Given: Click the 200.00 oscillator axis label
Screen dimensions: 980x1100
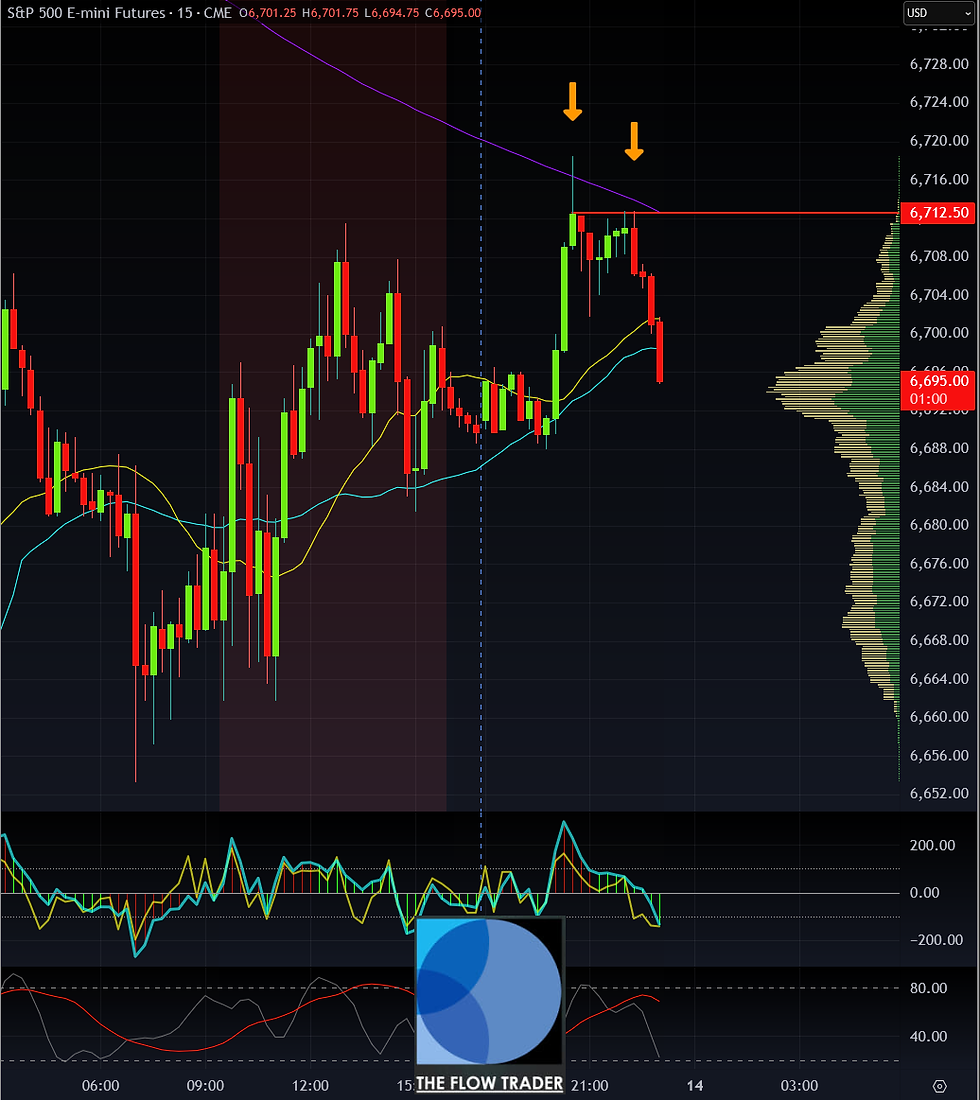Looking at the screenshot, I should click(x=933, y=845).
